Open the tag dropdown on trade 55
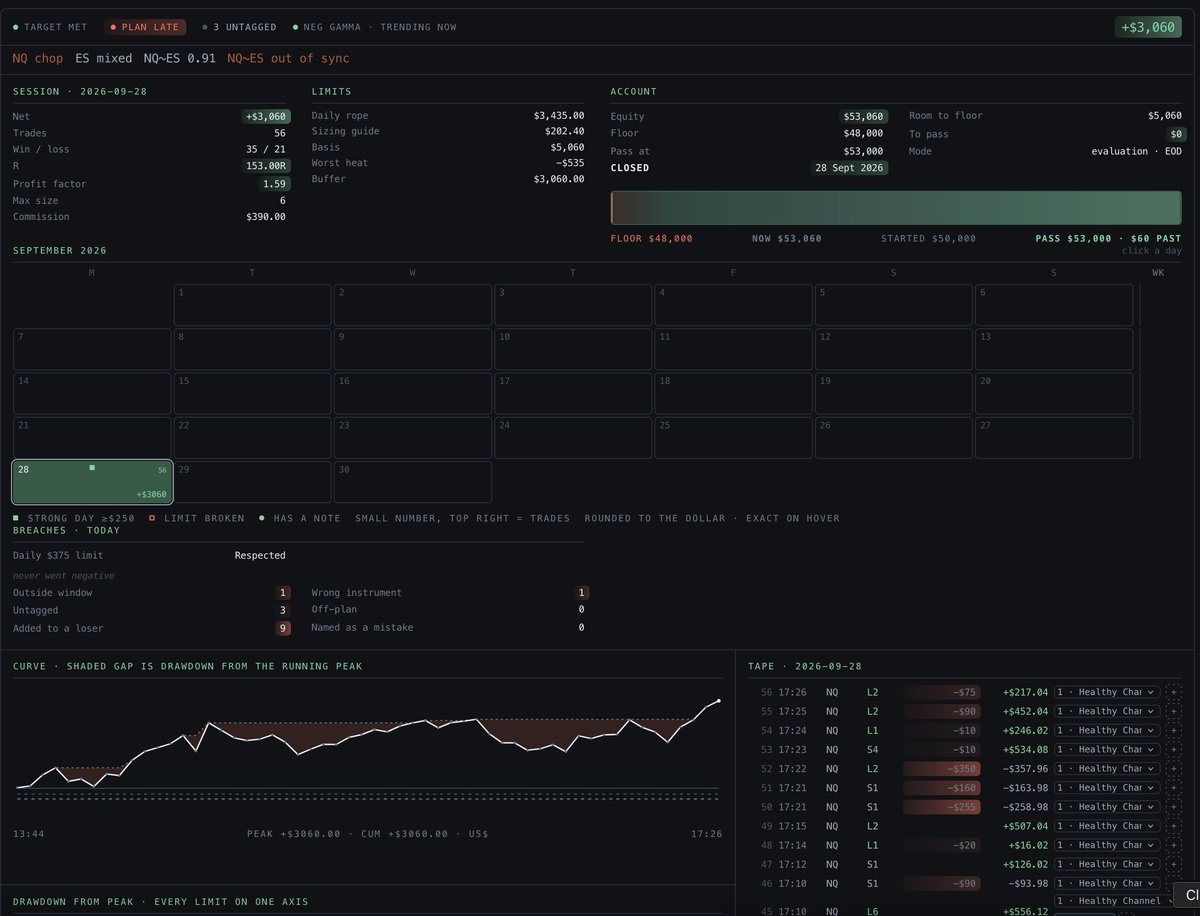Viewport: 1200px width, 916px height. [x=1108, y=711]
